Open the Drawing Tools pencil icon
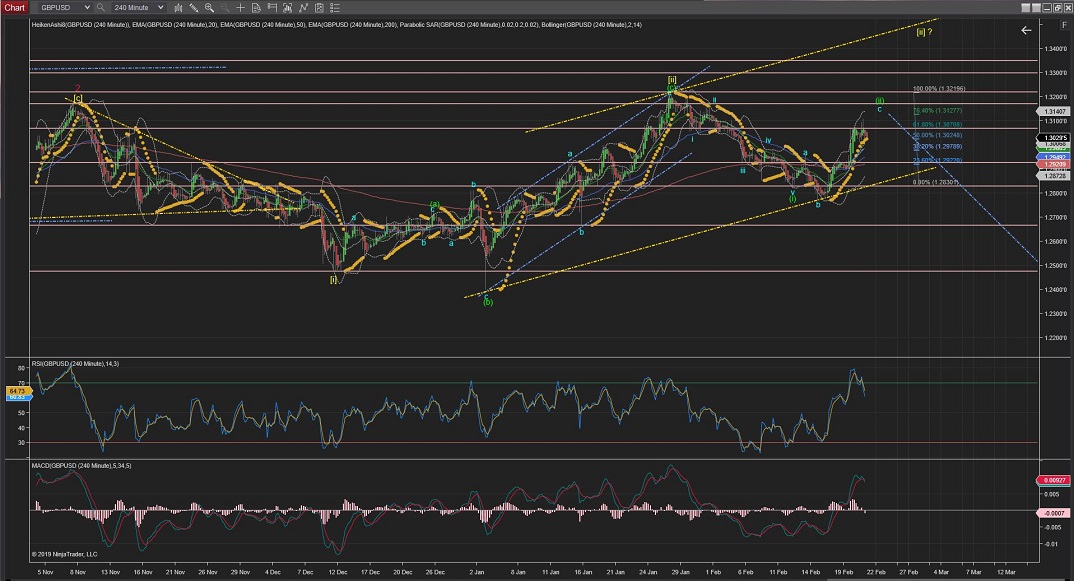Screen dimensions: 1074x581 196,7
